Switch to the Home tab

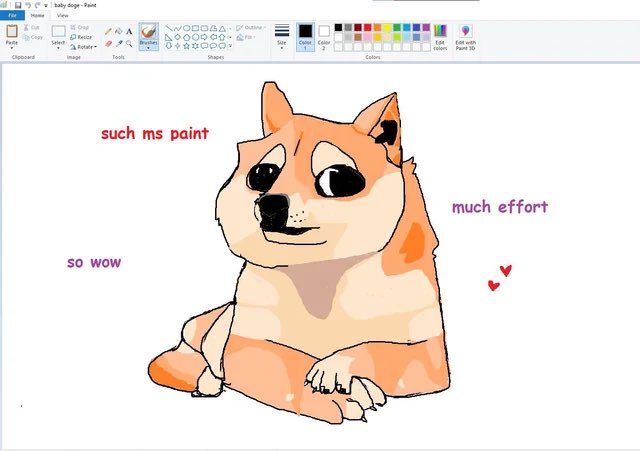38,16
